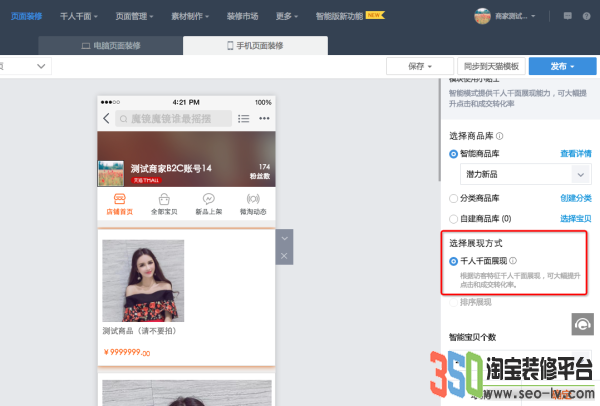Expand the 素材制作 menu

(190, 16)
